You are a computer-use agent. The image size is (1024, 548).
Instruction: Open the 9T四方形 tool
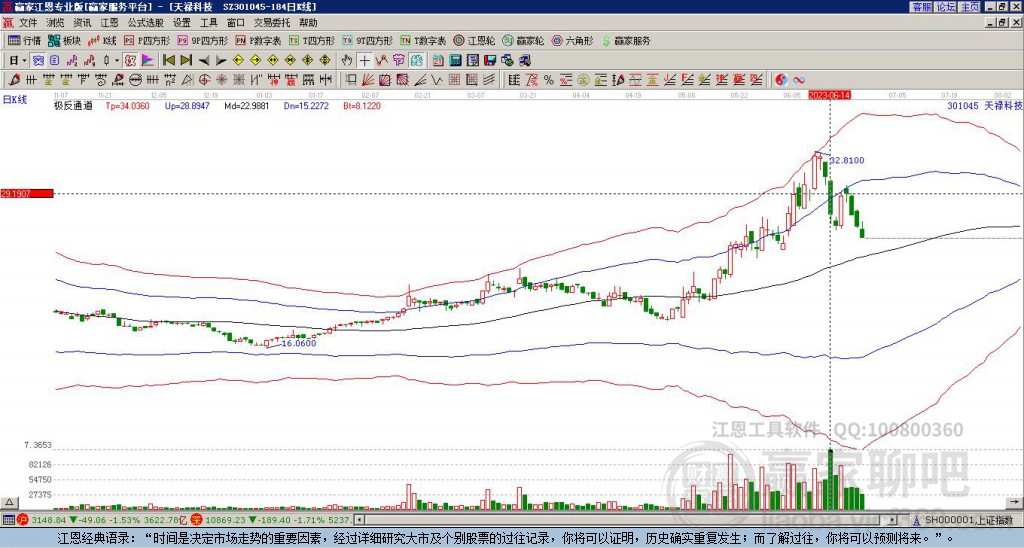368,40
